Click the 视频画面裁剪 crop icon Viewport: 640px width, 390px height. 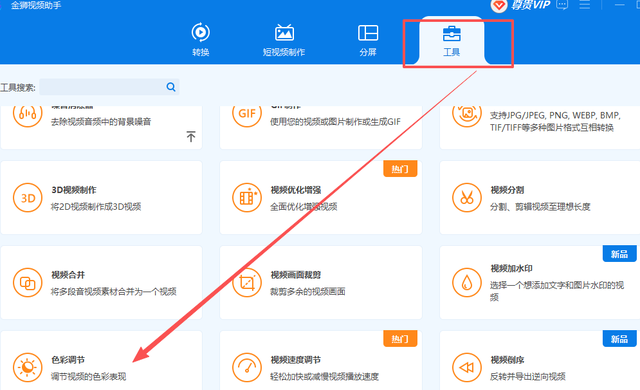[247, 283]
